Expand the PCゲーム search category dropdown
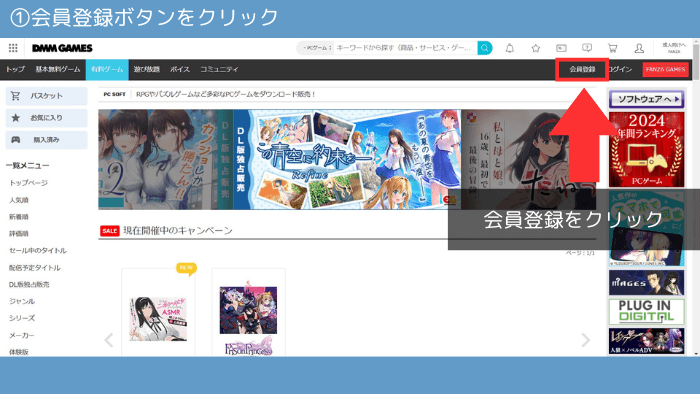 (317, 48)
